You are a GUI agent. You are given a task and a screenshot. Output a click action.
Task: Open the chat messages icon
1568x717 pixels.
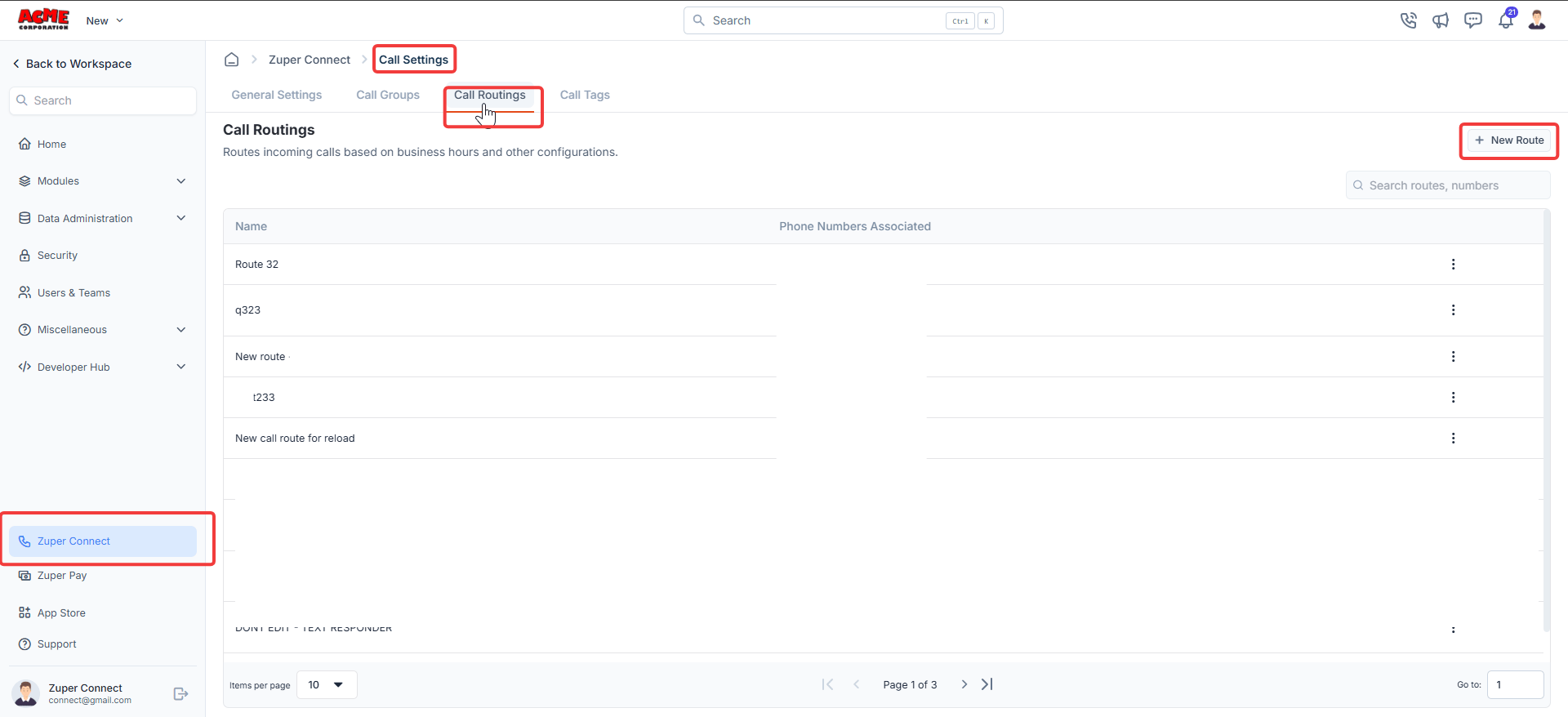[1473, 20]
